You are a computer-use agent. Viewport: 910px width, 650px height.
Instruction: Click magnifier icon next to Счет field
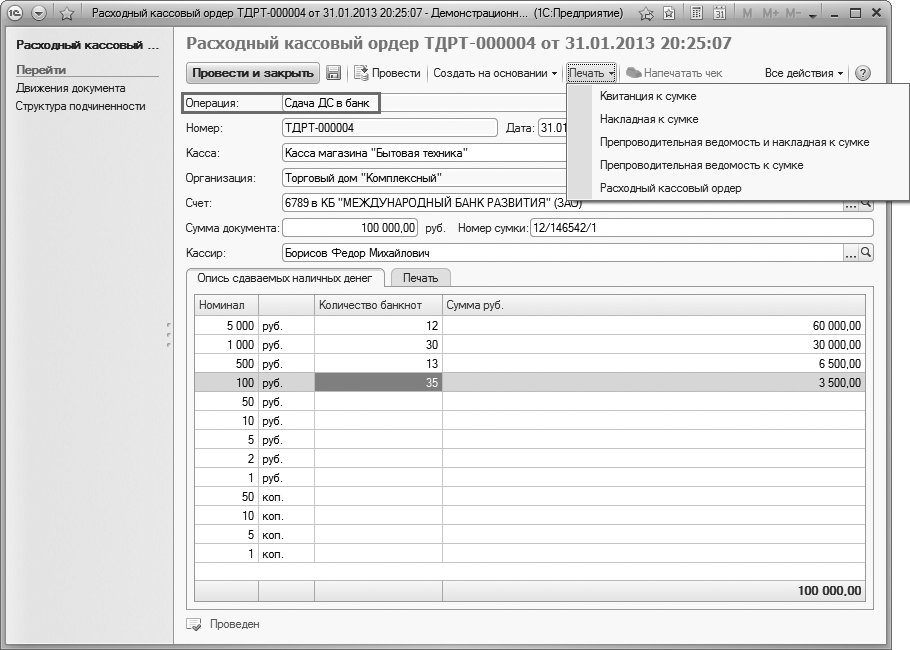point(866,203)
